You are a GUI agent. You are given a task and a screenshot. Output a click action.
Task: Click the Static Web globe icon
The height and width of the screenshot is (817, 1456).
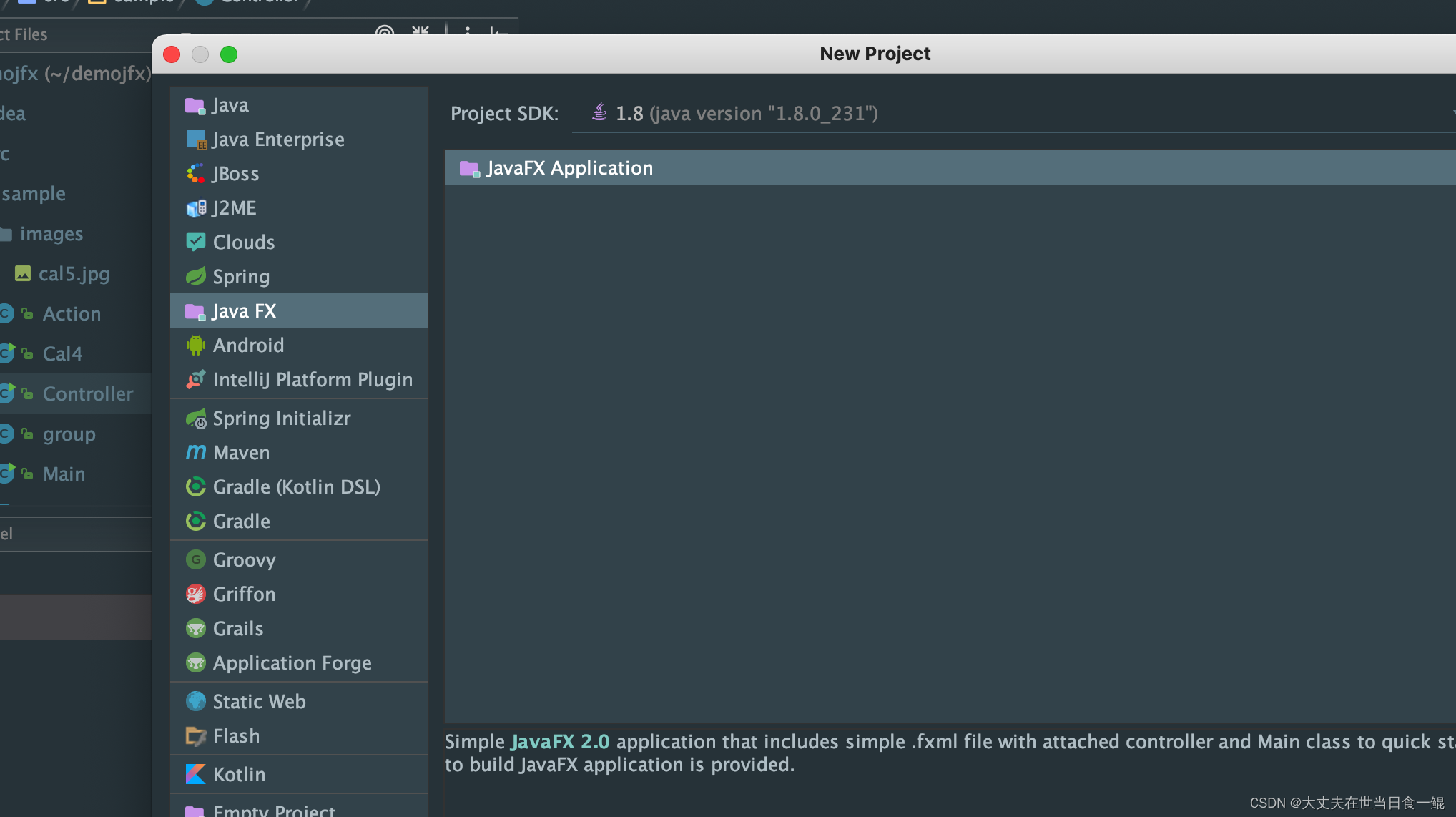(195, 701)
